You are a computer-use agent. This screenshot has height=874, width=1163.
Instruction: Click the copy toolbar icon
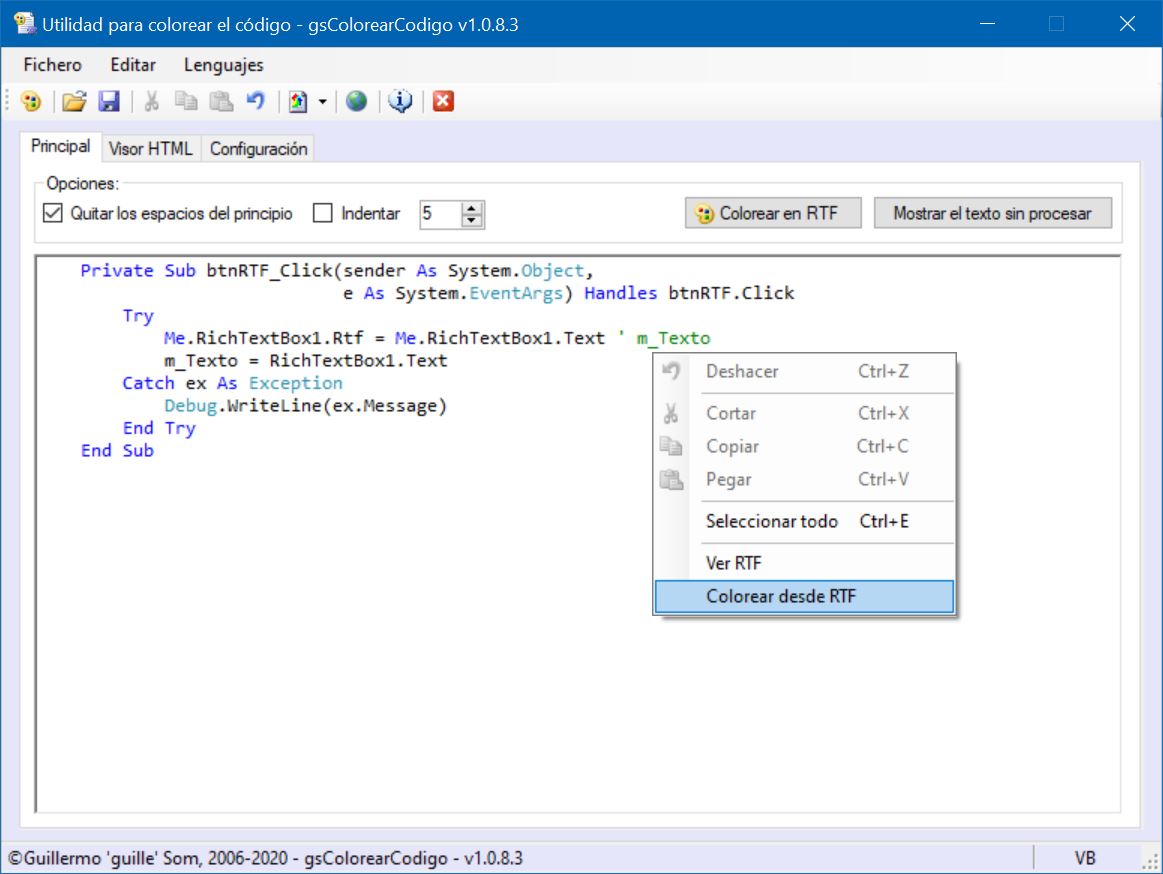point(186,101)
